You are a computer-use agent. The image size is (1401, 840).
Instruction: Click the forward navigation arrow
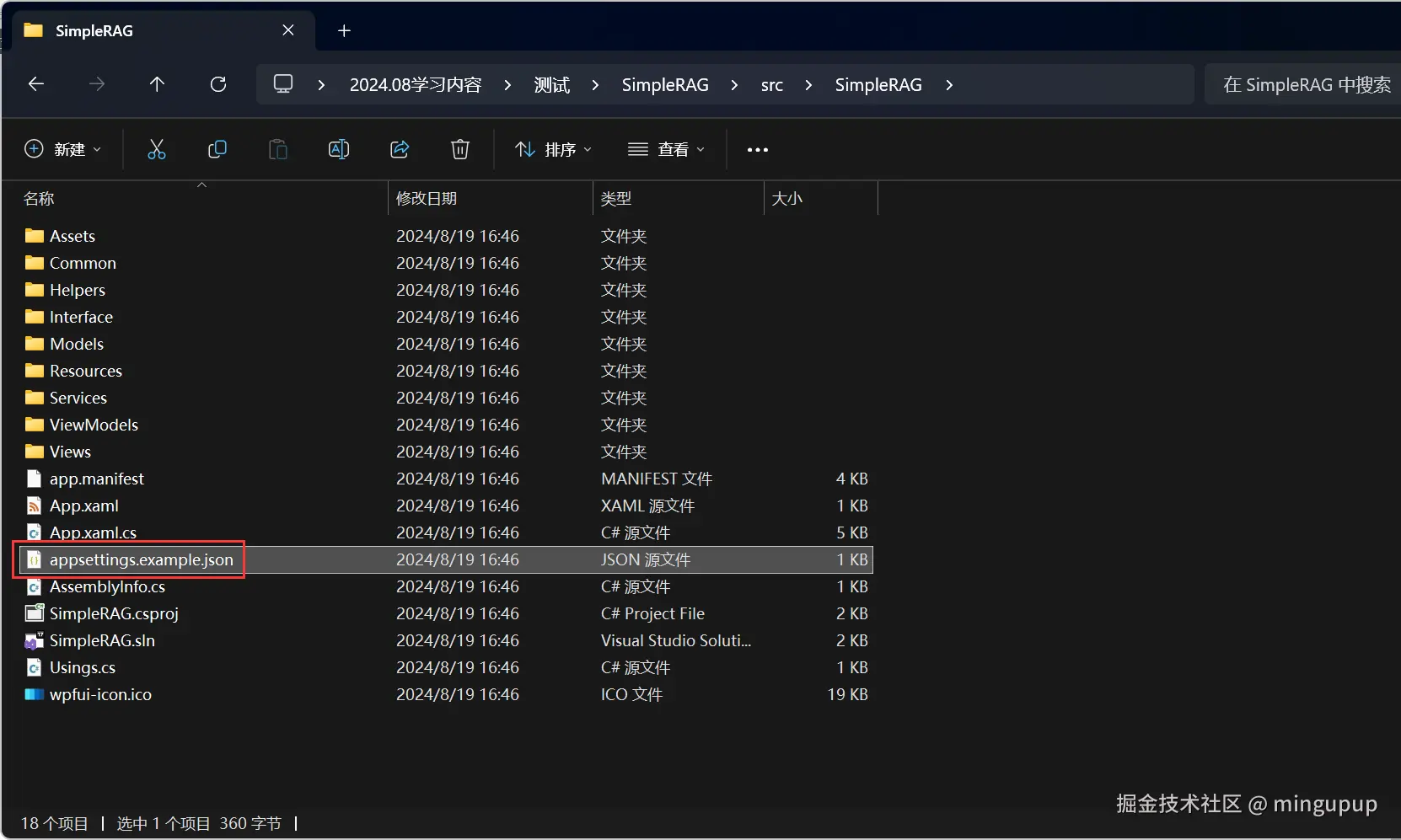click(97, 84)
